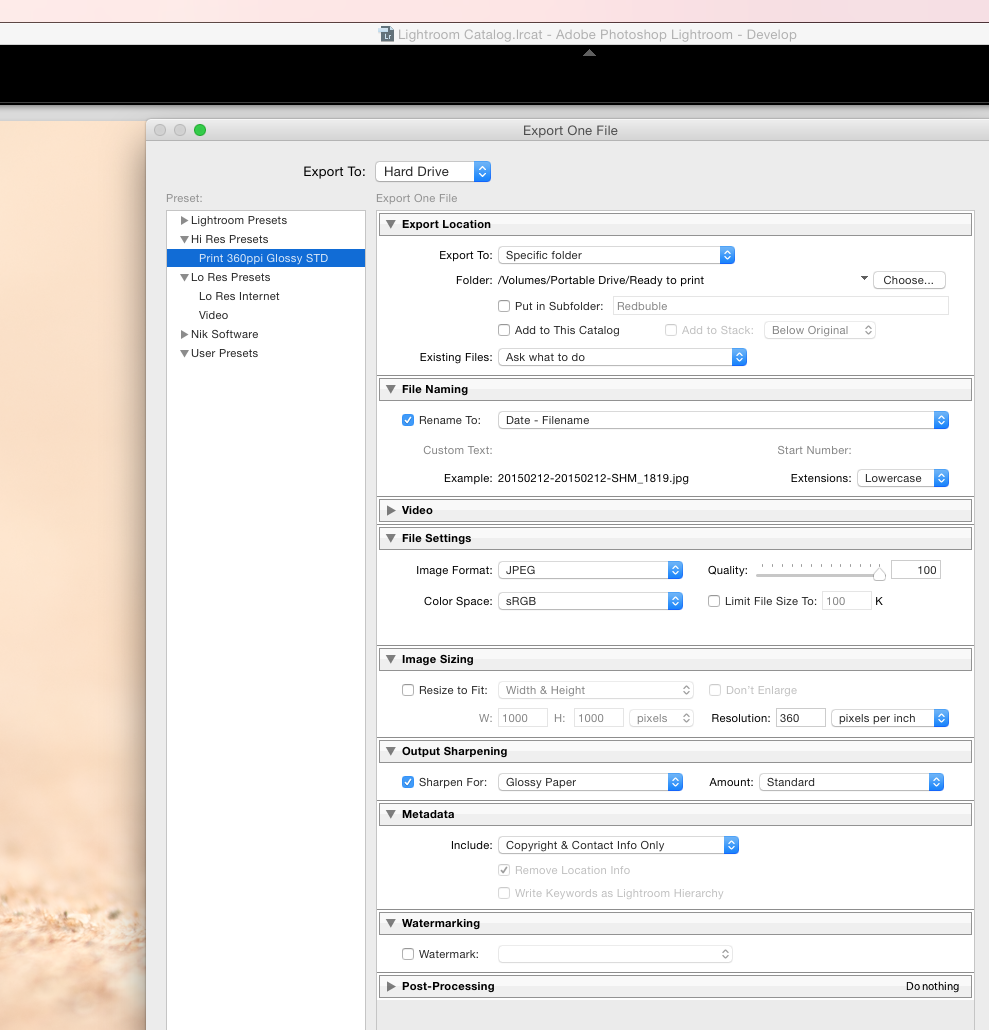
Task: Click the folder path history arrow
Action: (x=864, y=279)
